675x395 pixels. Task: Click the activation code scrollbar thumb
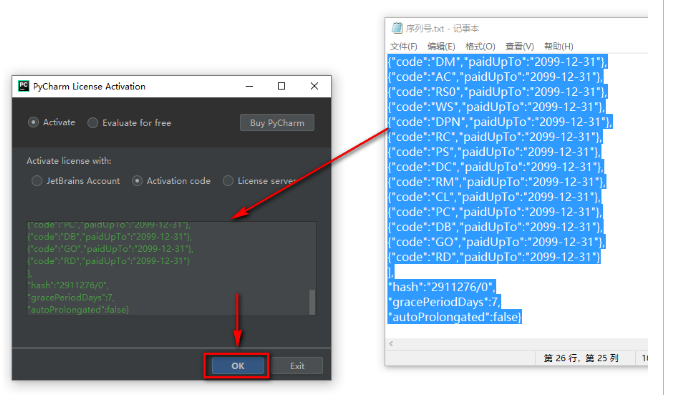[x=313, y=302]
